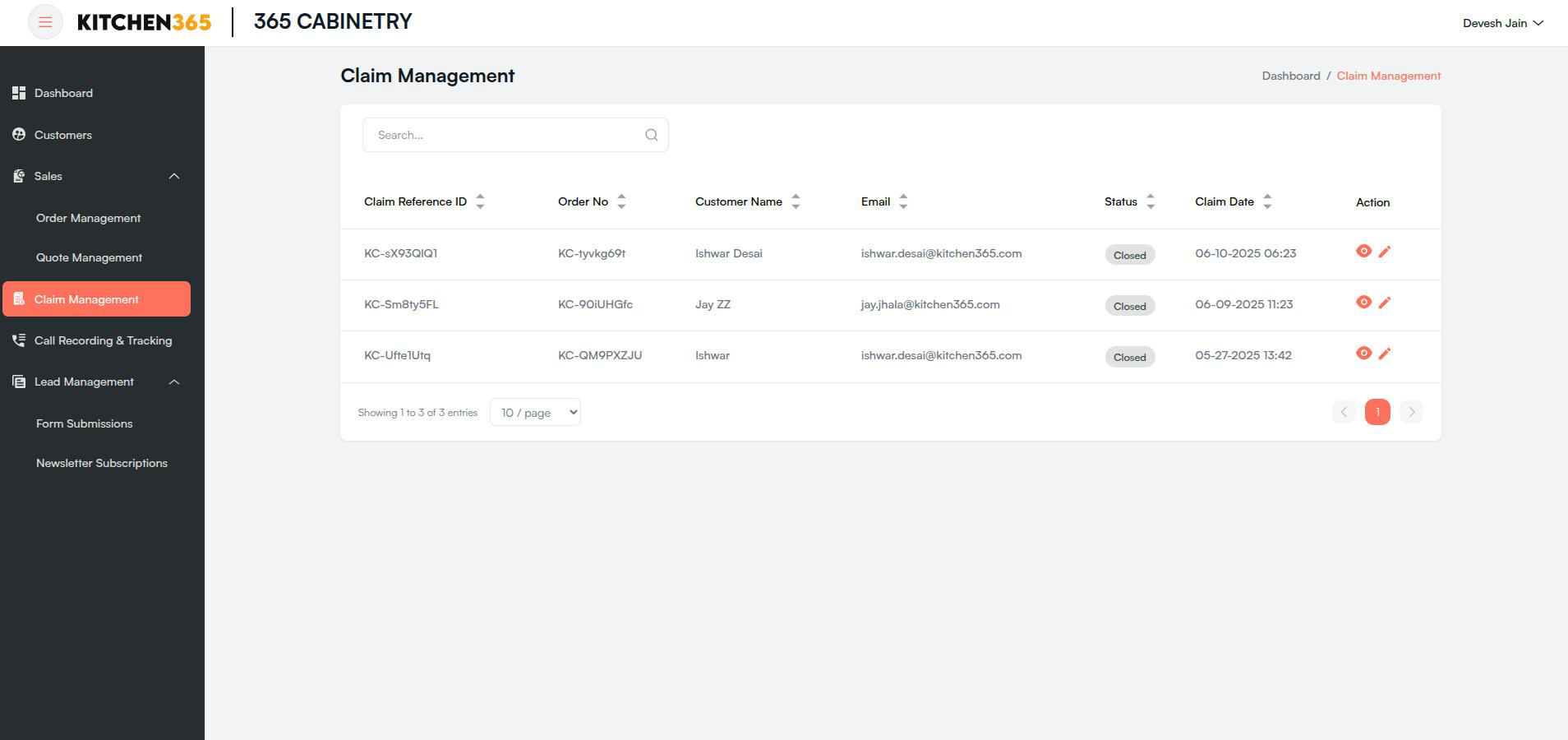This screenshot has height=740, width=1568.
Task: Collapse the Sales sidebar section
Action: [x=174, y=176]
